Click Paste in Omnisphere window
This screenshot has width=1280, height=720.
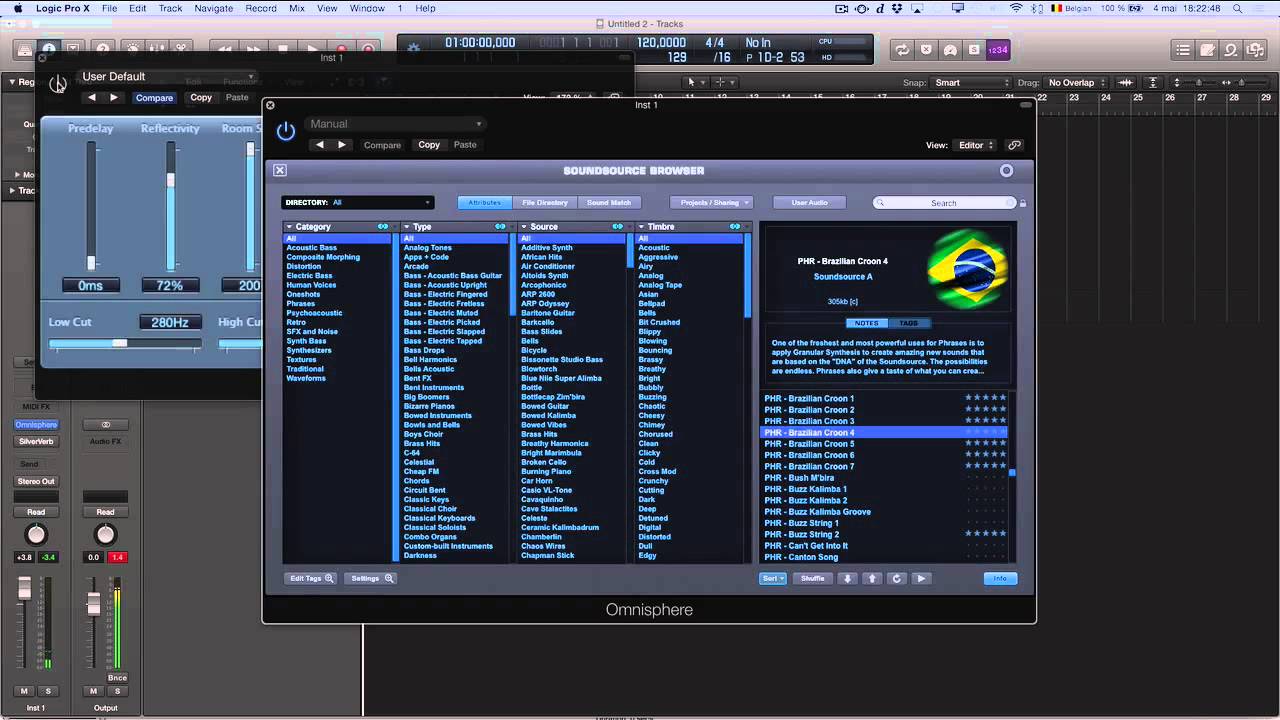tap(465, 145)
